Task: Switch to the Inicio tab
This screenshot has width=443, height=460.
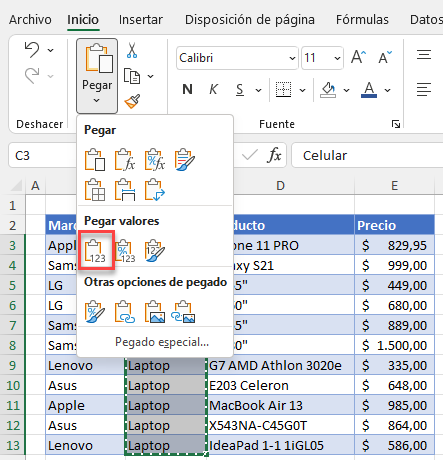Action: [83, 20]
